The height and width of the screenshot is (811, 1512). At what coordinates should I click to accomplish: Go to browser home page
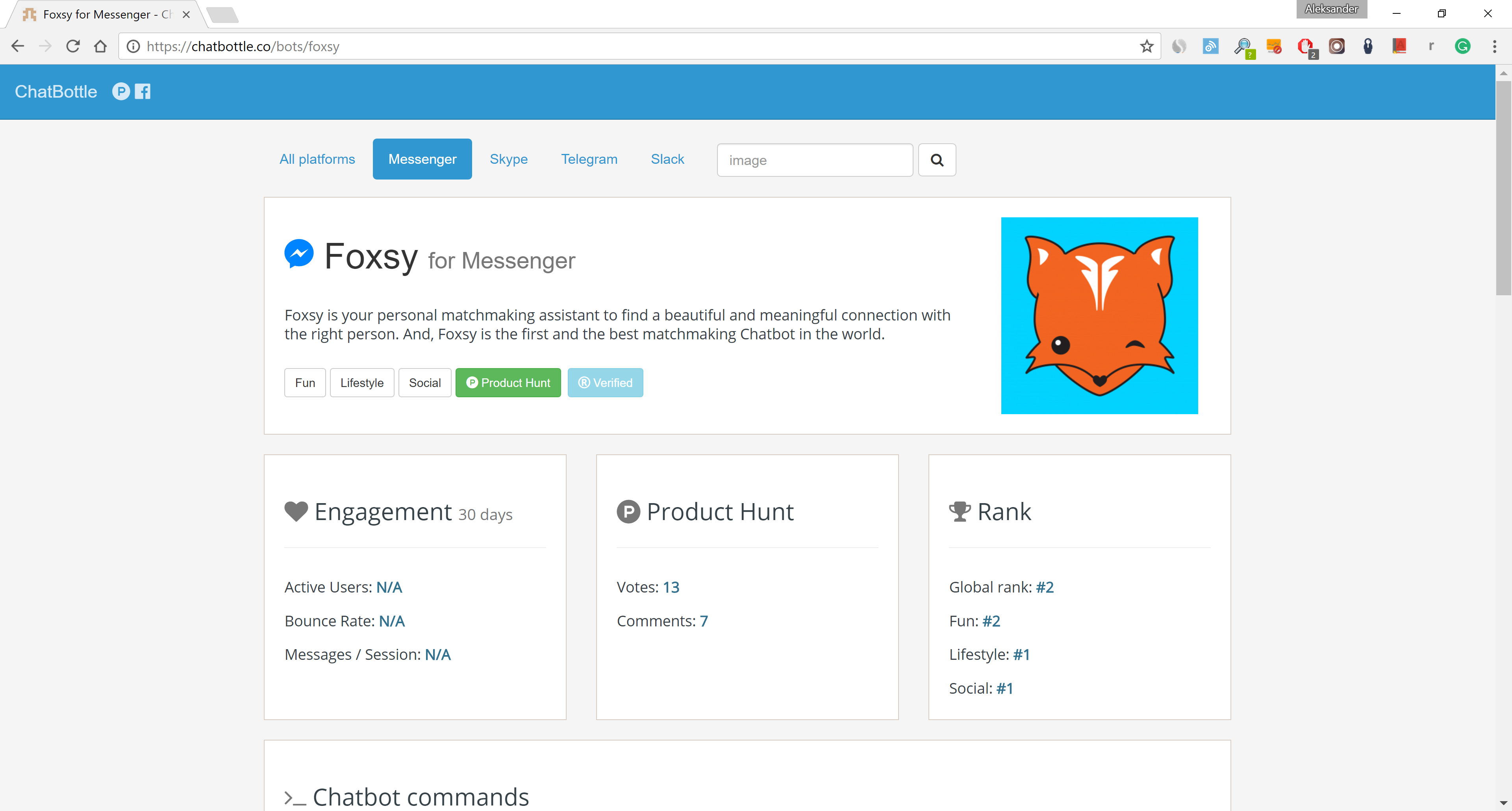pos(100,46)
